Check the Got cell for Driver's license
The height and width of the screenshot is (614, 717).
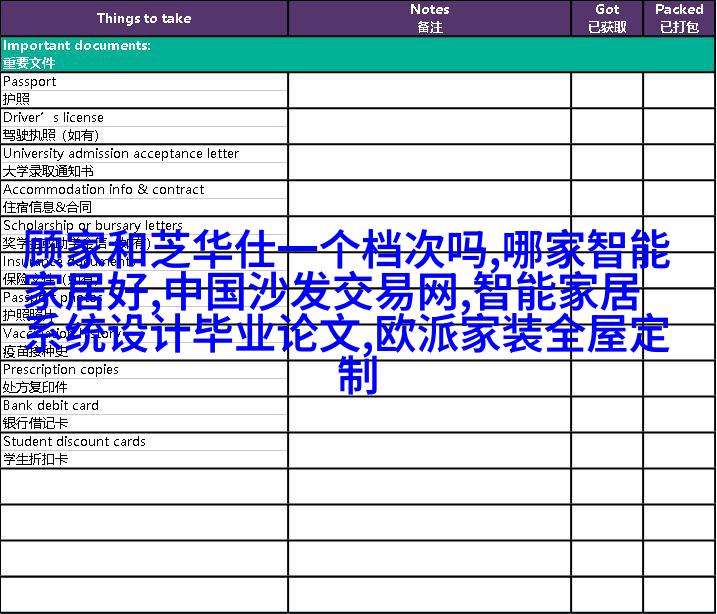point(607,126)
